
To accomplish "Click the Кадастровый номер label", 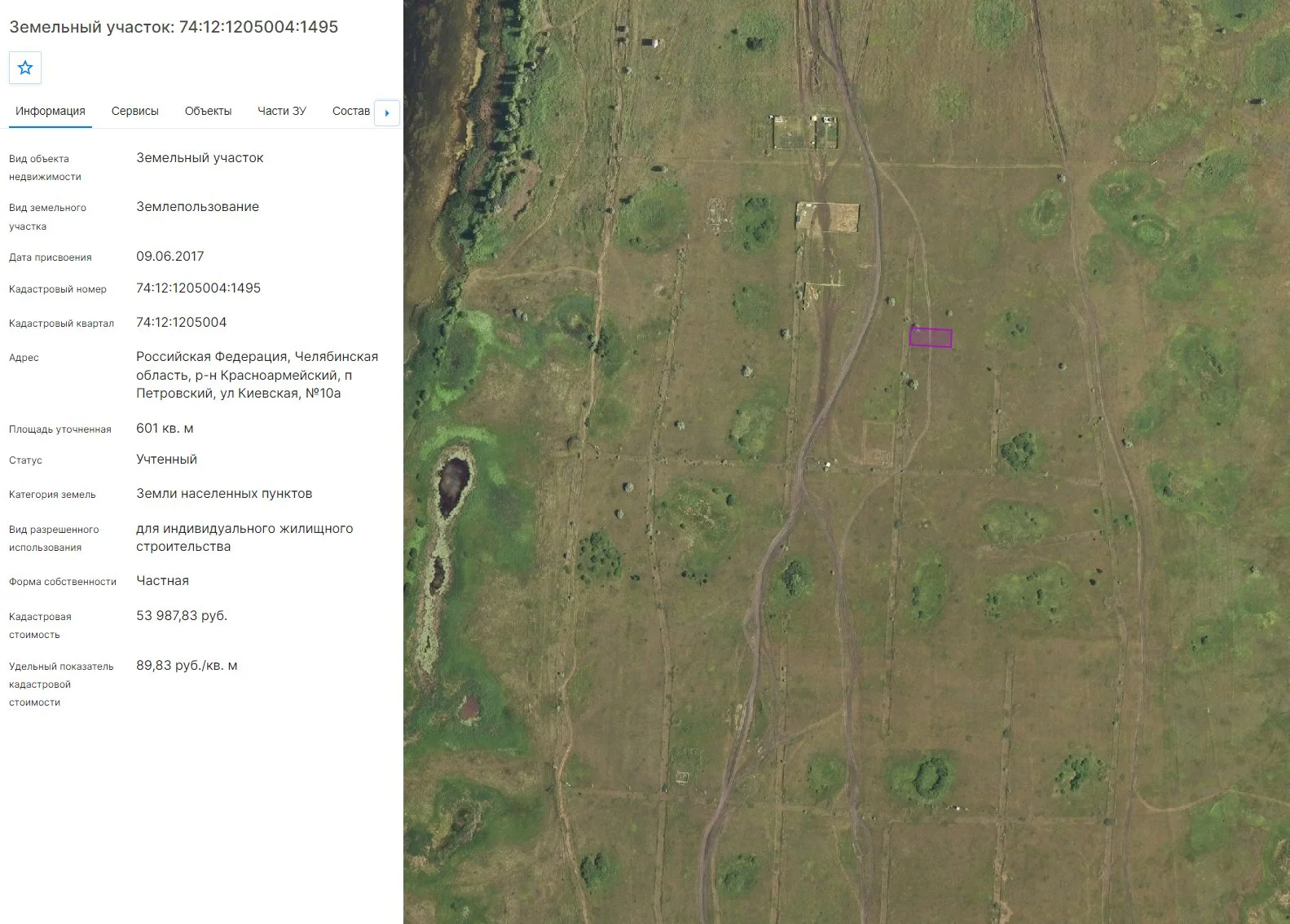I will pyautogui.click(x=58, y=289).
